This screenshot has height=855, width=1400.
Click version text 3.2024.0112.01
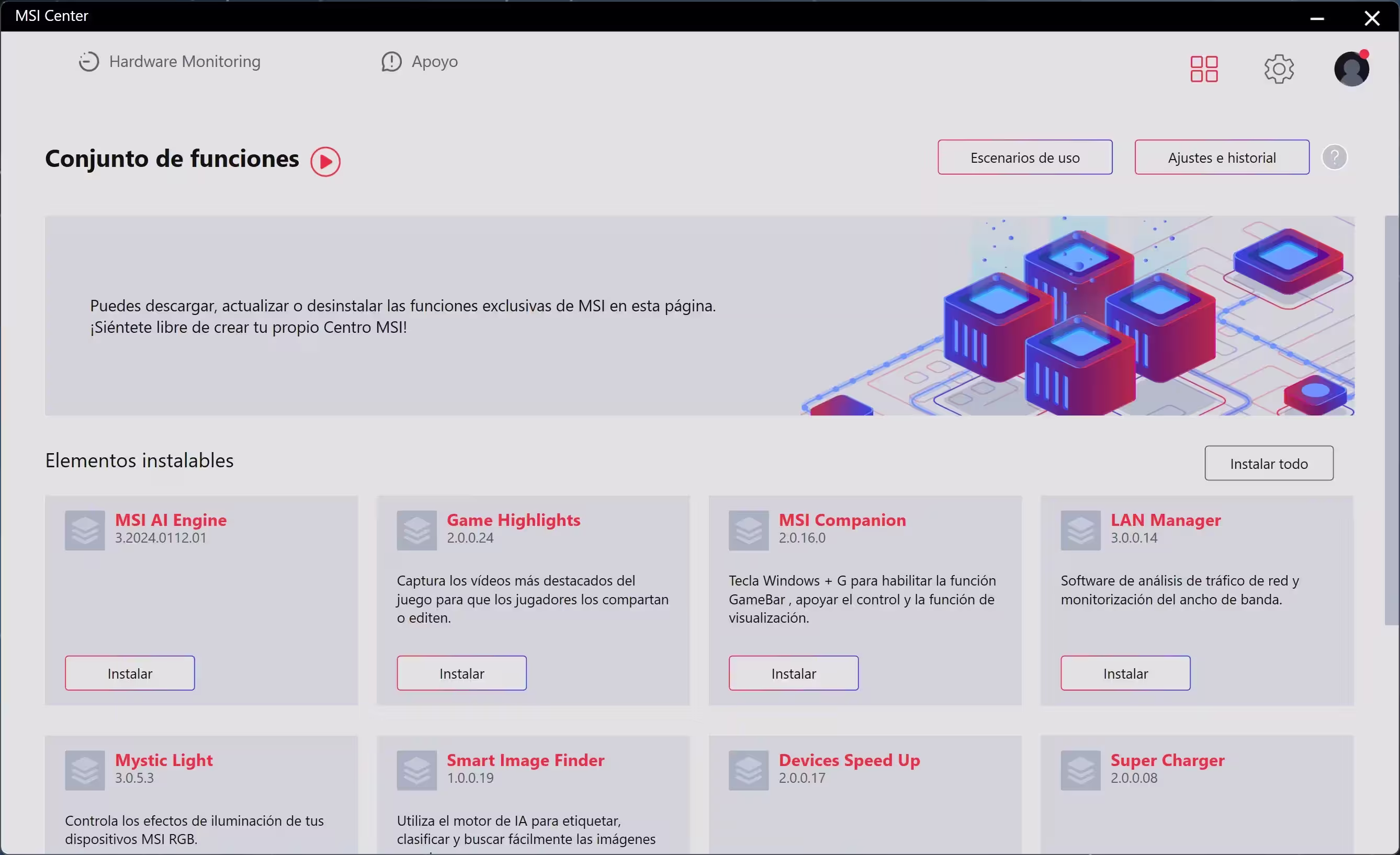pos(161,538)
